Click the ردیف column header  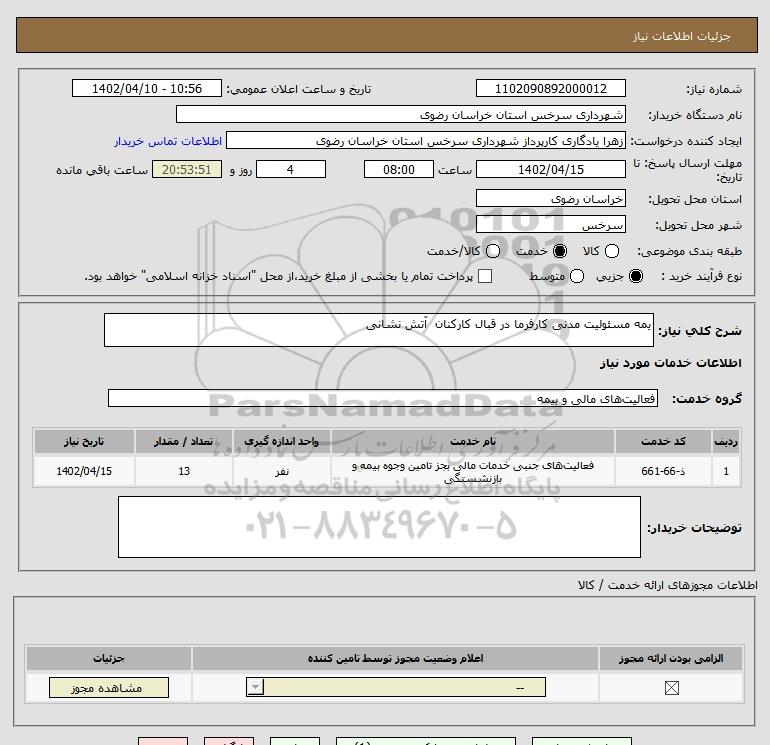pos(726,441)
